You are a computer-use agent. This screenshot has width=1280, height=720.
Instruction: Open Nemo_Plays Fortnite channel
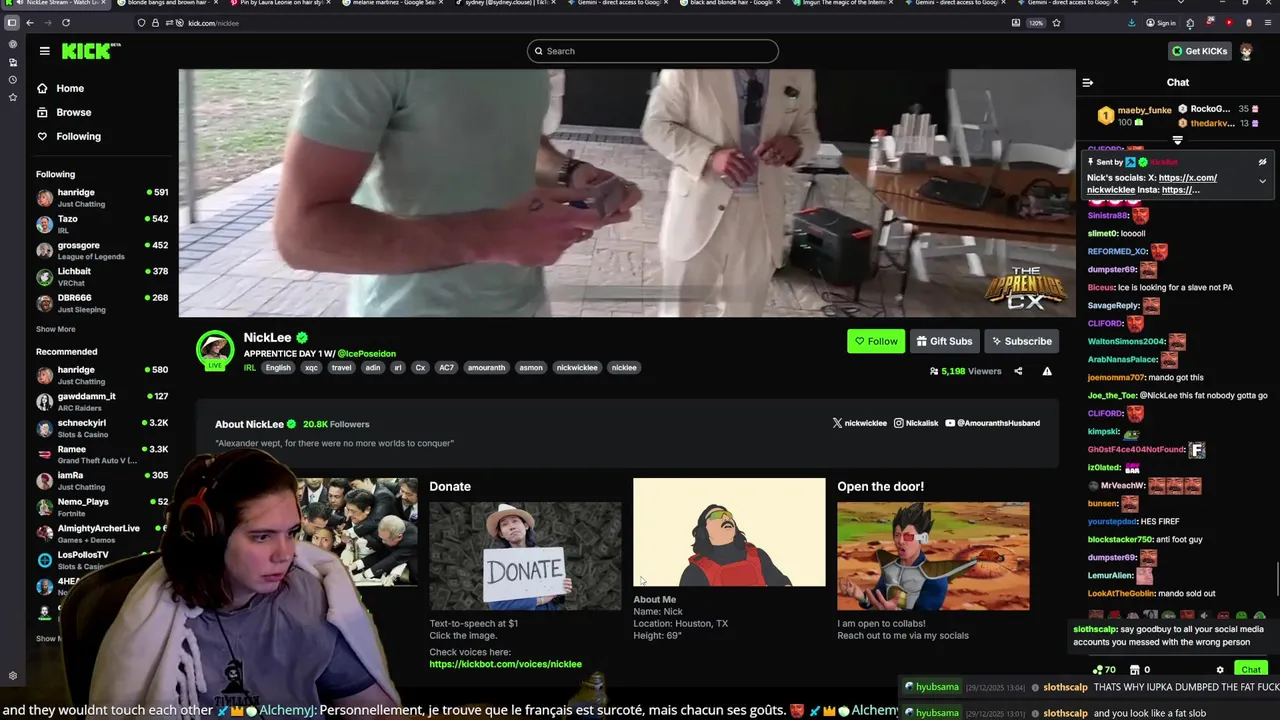tap(102, 507)
